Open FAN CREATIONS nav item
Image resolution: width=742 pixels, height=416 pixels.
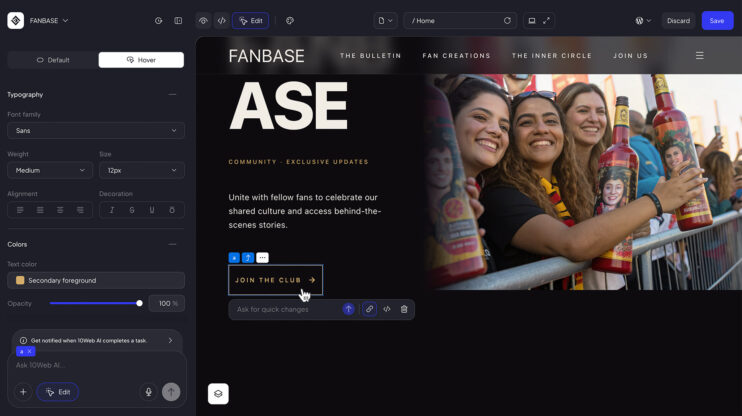point(456,56)
